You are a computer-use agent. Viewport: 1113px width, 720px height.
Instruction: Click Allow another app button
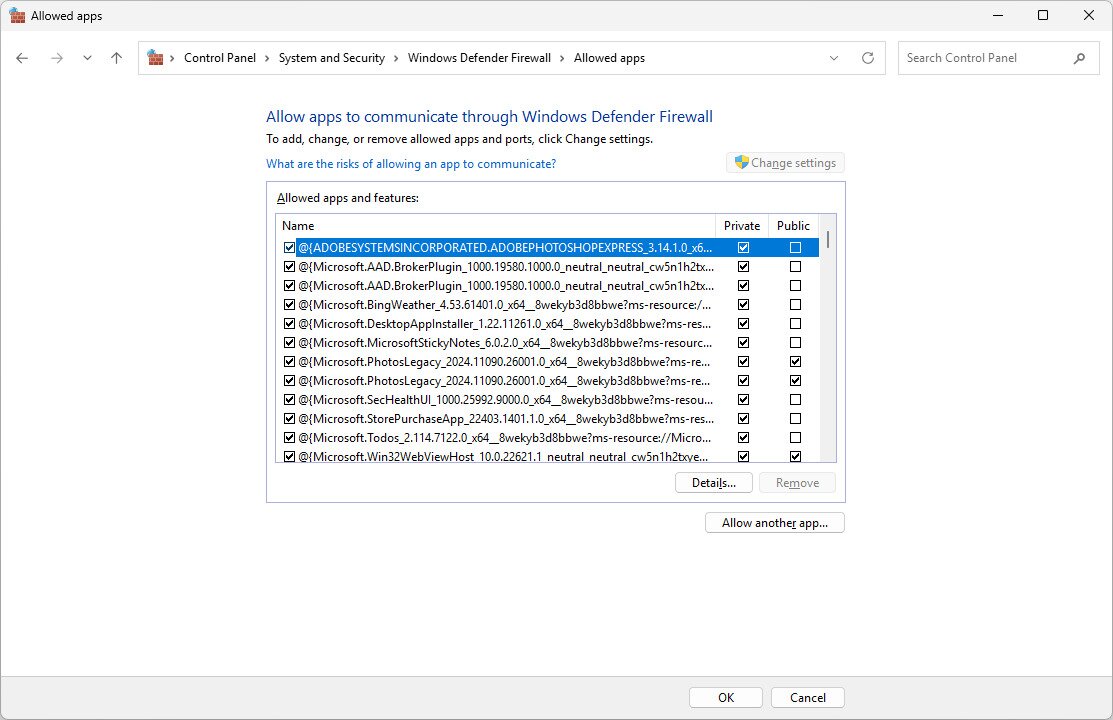pyautogui.click(x=774, y=523)
